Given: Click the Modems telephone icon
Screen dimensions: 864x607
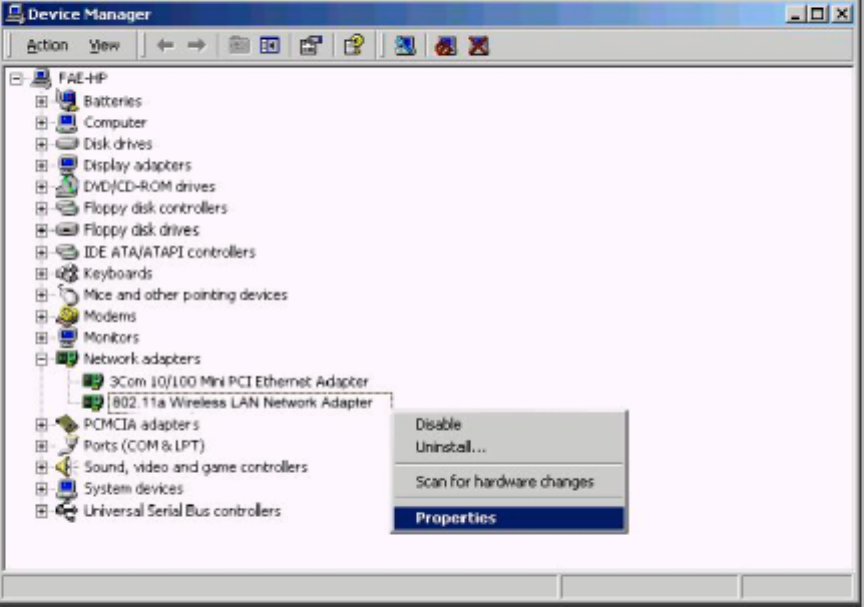Looking at the screenshot, I should tap(67, 316).
